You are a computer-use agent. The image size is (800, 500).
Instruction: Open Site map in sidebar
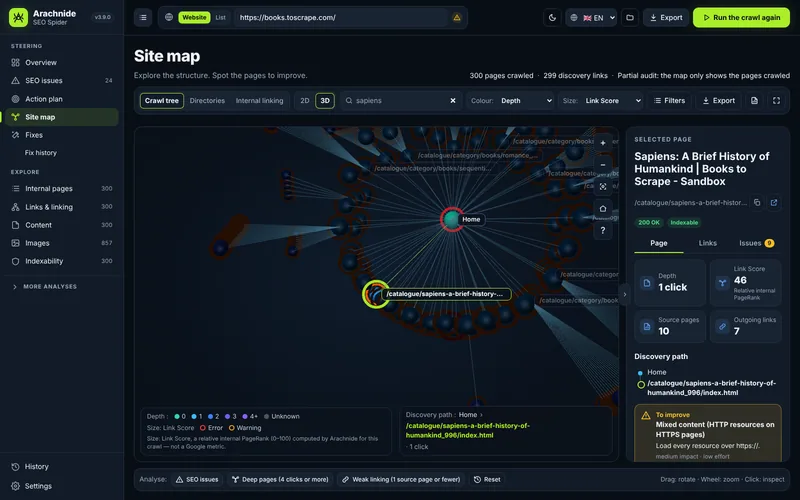point(61,117)
